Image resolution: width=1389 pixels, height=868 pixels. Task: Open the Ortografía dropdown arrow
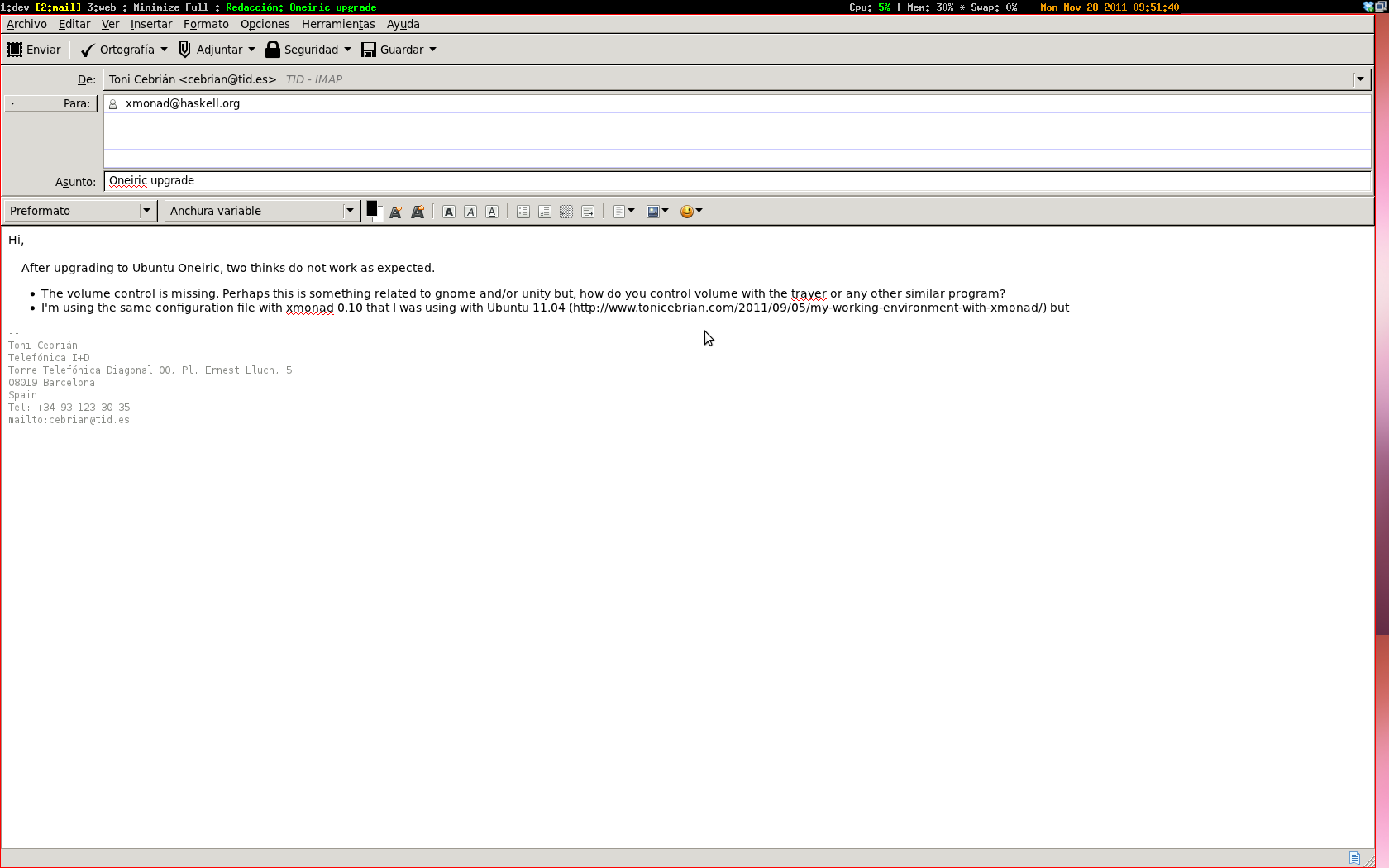tap(164, 50)
